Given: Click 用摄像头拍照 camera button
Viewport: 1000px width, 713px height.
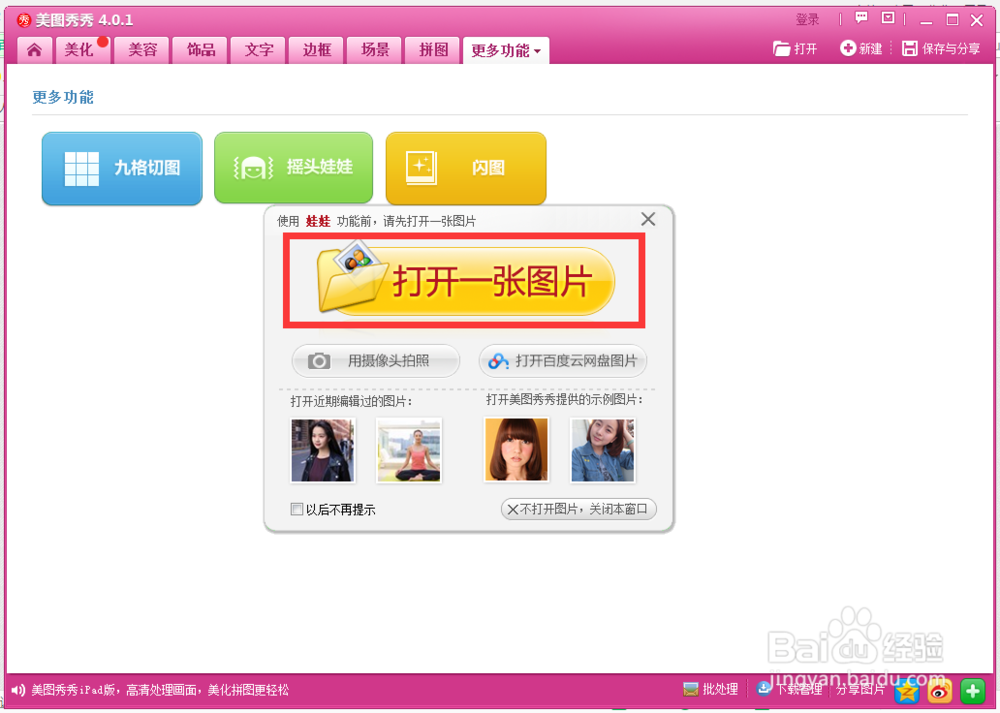Looking at the screenshot, I should (376, 361).
